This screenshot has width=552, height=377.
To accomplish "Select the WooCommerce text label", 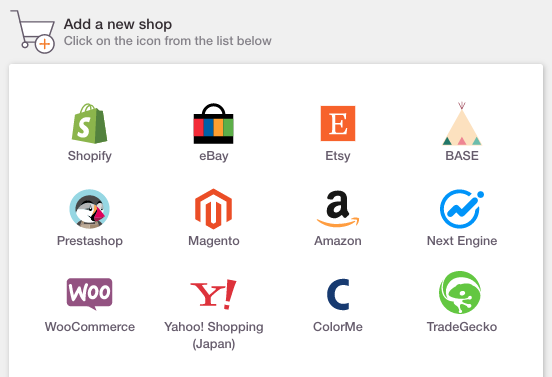I will click(x=90, y=327).
